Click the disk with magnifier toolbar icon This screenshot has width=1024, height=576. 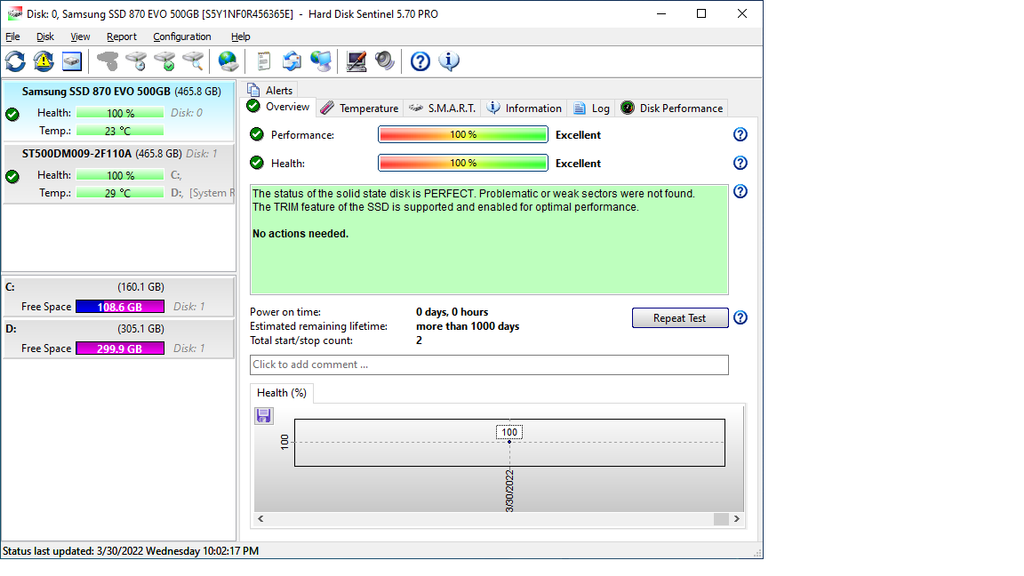tap(193, 61)
